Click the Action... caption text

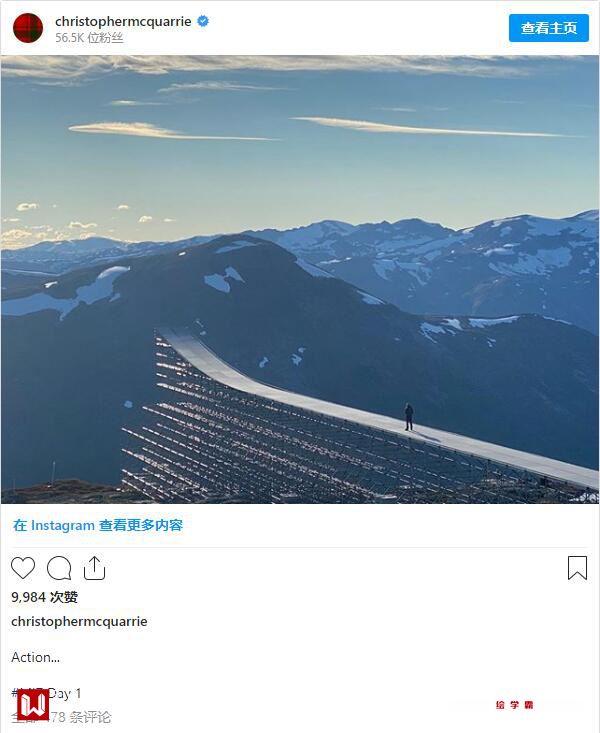(35, 657)
